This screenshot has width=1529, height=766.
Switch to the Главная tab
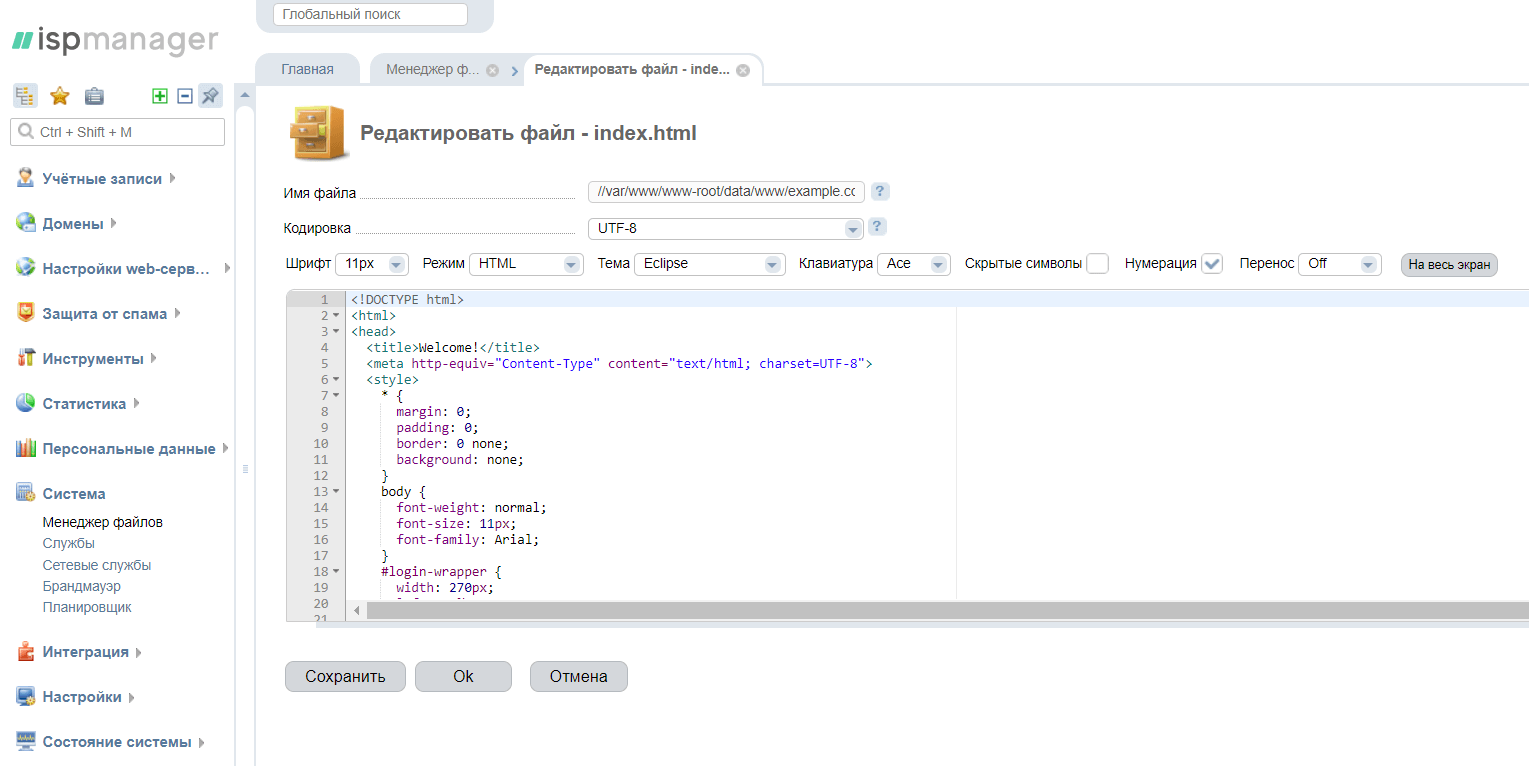[x=307, y=70]
